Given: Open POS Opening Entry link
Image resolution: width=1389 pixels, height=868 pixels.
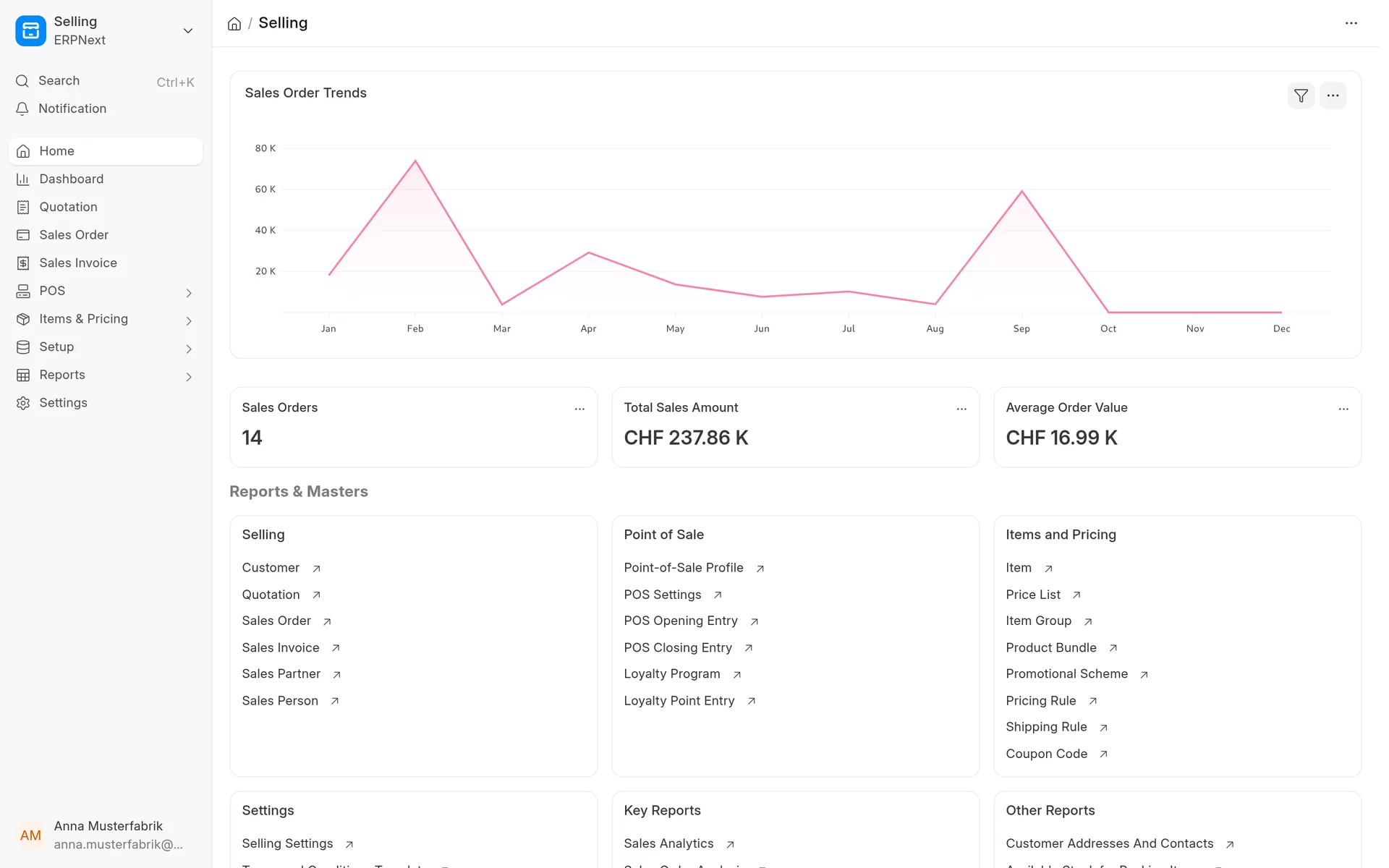Looking at the screenshot, I should click(x=681, y=621).
